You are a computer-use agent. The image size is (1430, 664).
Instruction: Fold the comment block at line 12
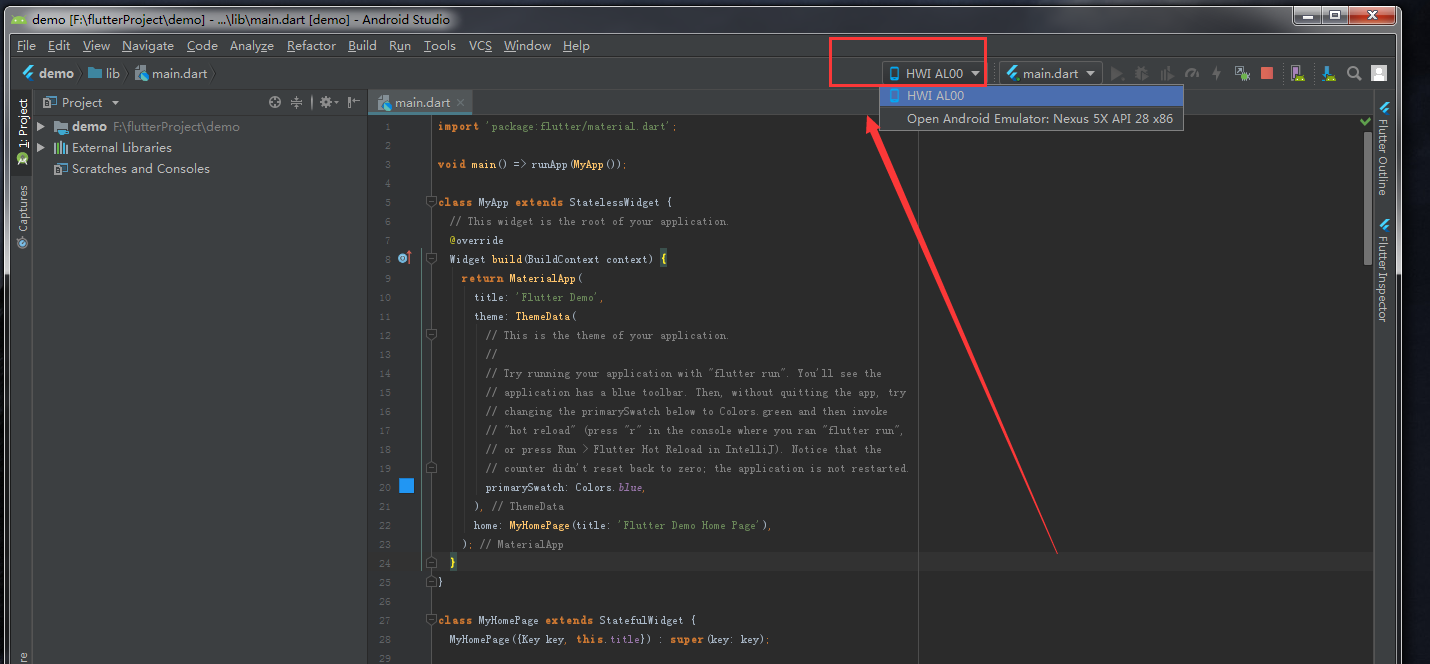pyautogui.click(x=431, y=334)
